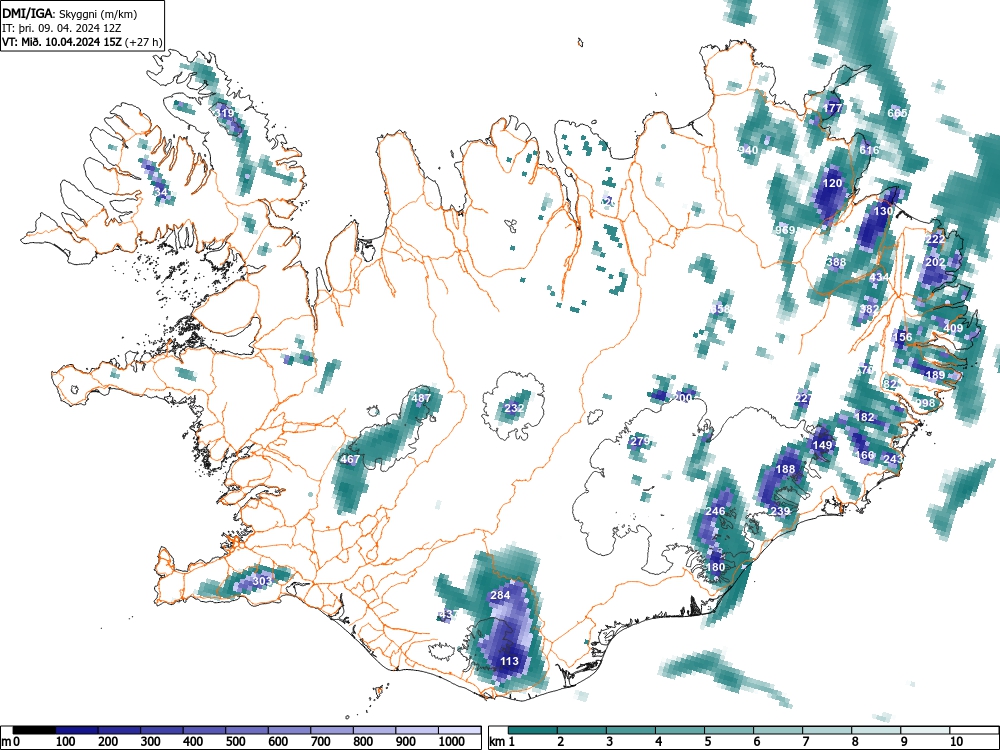Click the 166 value in the southeast
Viewport: 1000px width, 750px height.
[x=865, y=455]
